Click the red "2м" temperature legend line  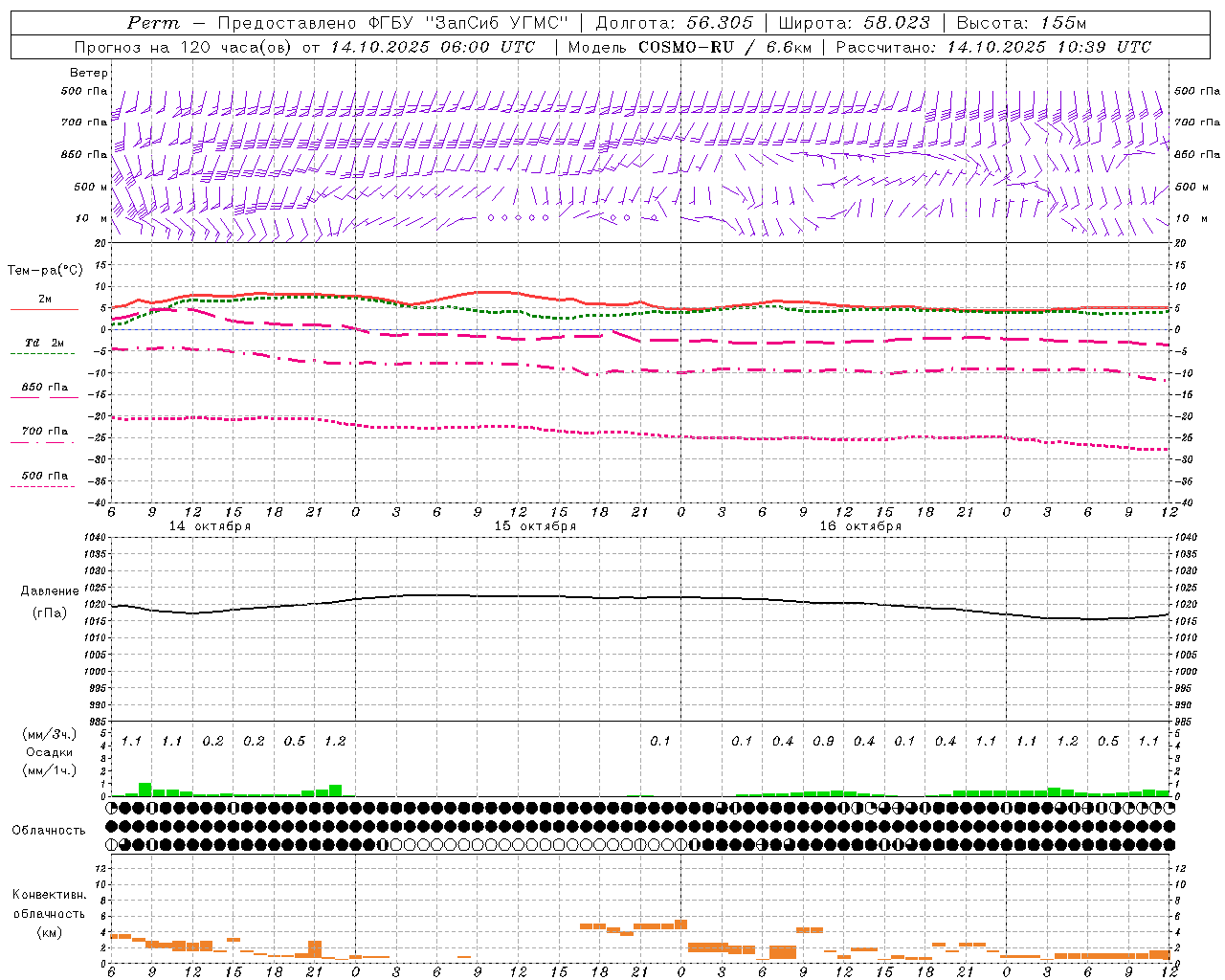[x=44, y=310]
